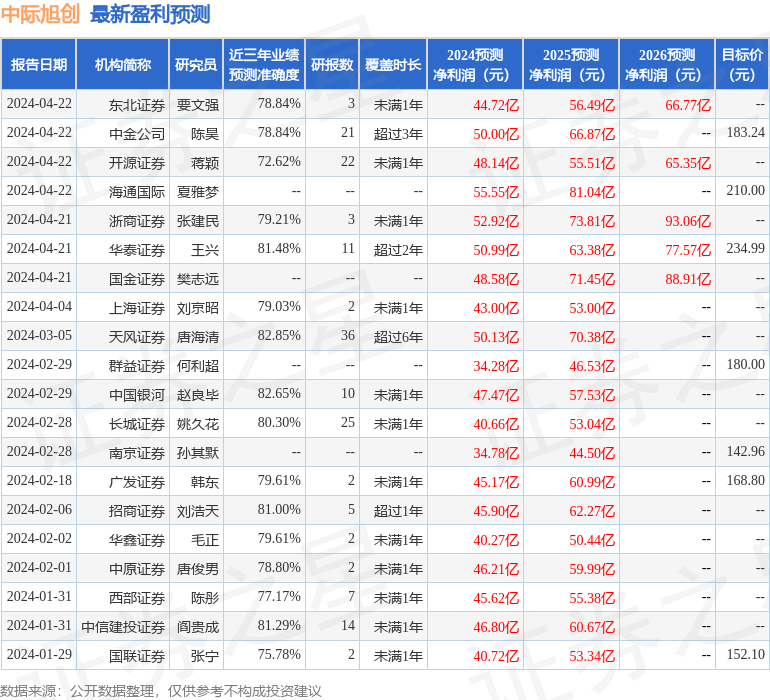Click the 2024-03-05 report date
This screenshot has width=770, height=700.
[39, 336]
